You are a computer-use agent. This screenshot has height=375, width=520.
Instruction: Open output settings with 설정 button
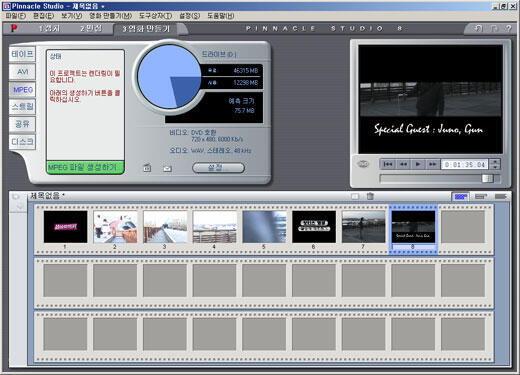(x=218, y=168)
